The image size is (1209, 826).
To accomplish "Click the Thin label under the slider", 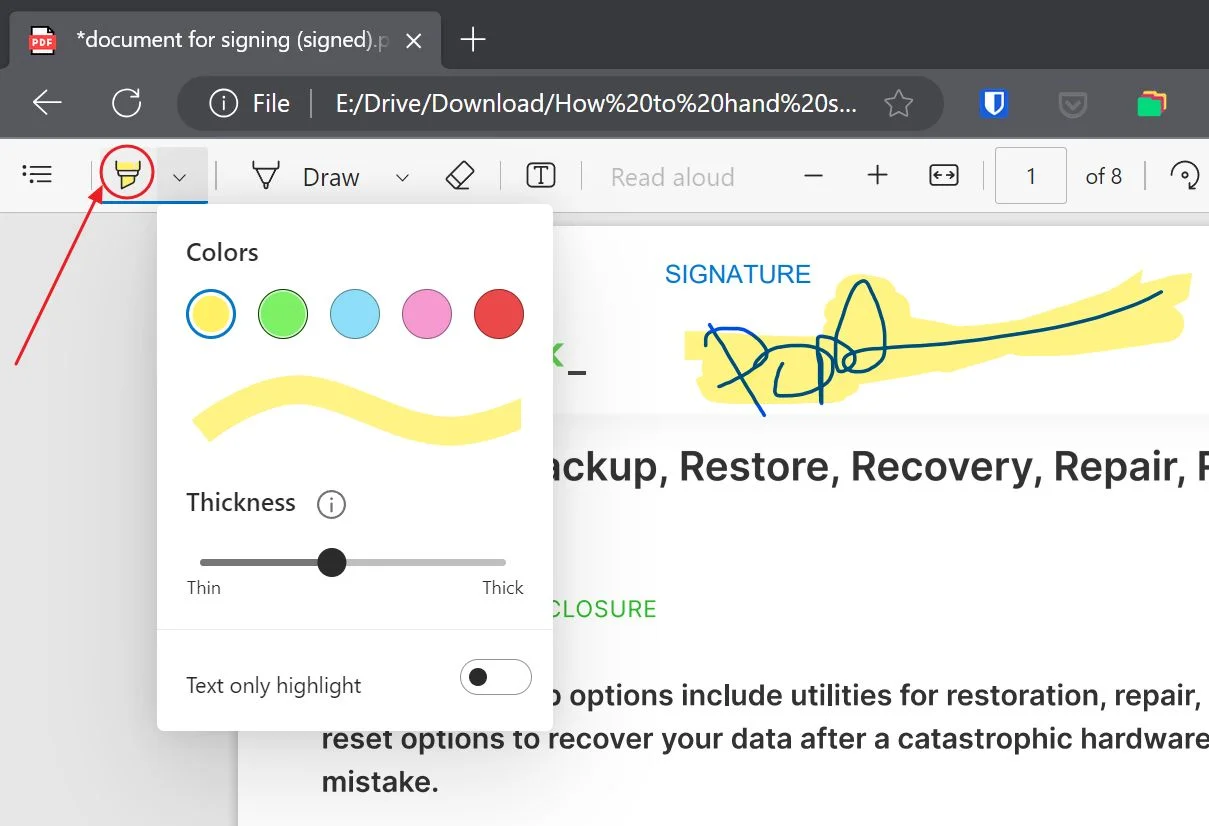I will coord(204,588).
